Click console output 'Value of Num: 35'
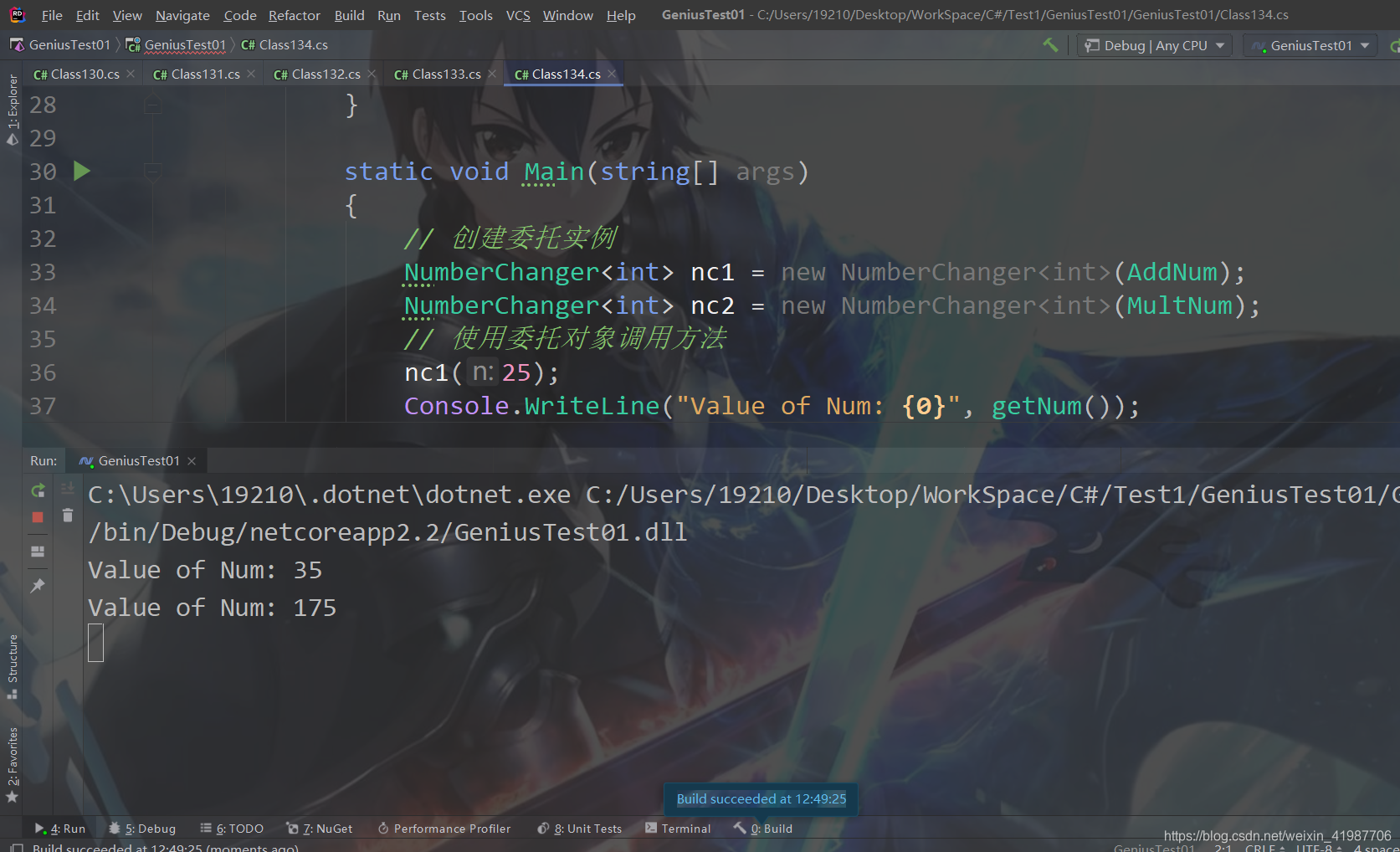Image resolution: width=1400 pixels, height=852 pixels. point(205,570)
